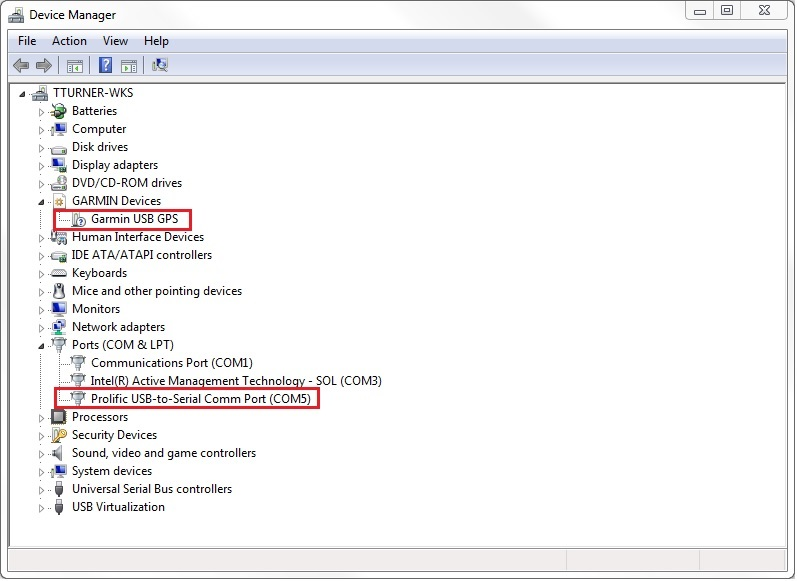Select the System devices label
This screenshot has width=797, height=581.
[x=112, y=471]
